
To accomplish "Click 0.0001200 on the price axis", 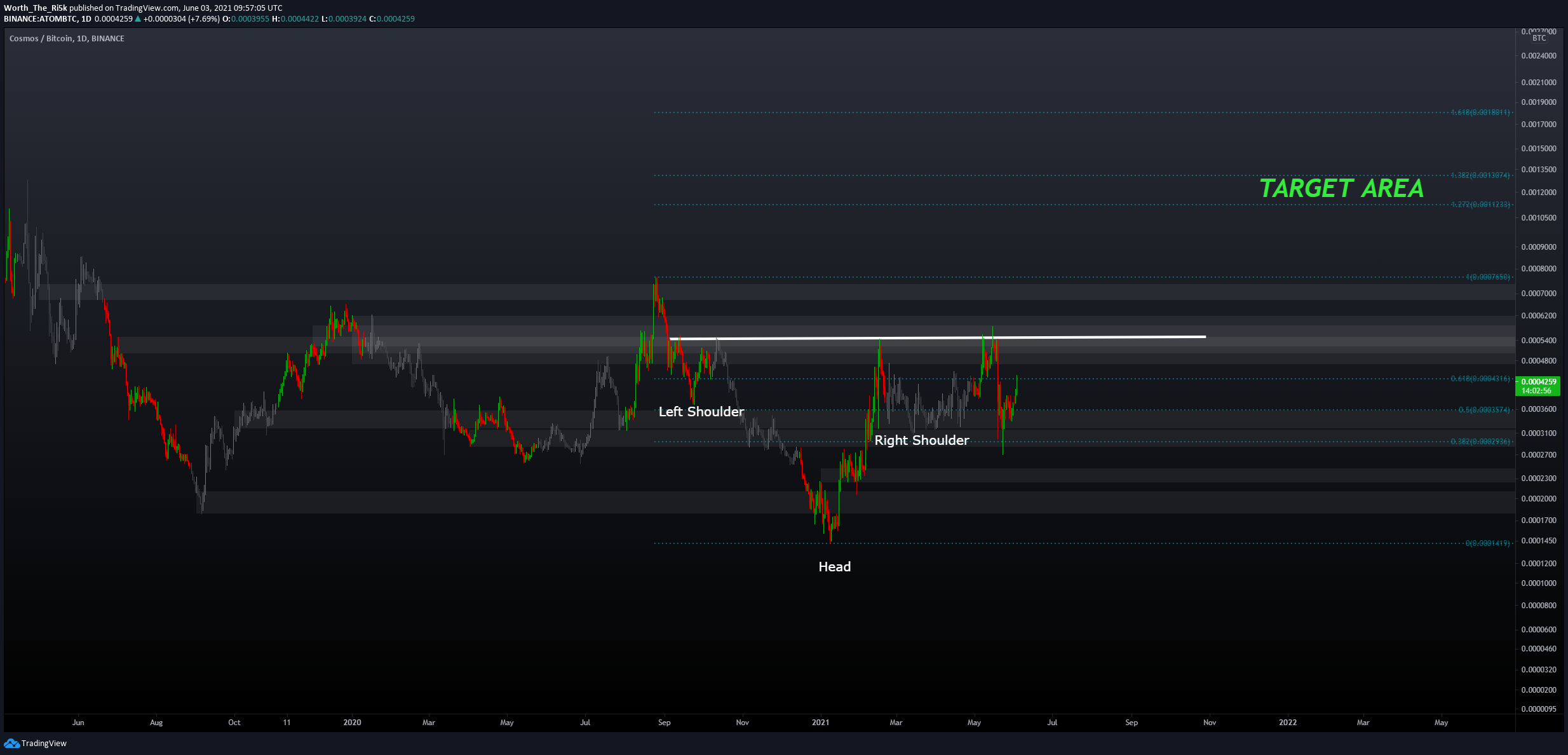I will (x=1539, y=564).
